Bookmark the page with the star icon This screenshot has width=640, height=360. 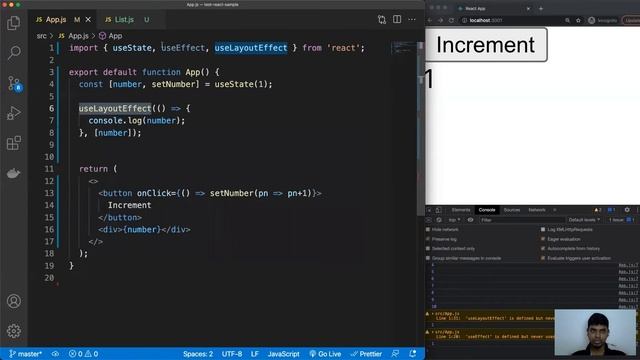[578, 20]
